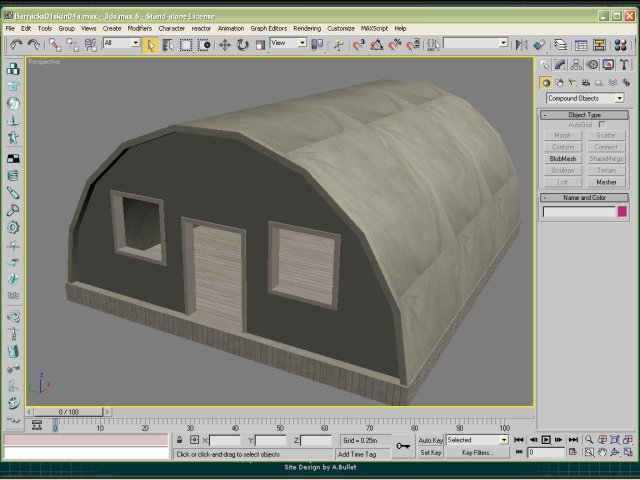Click the key icon for Set Keys

click(x=403, y=446)
